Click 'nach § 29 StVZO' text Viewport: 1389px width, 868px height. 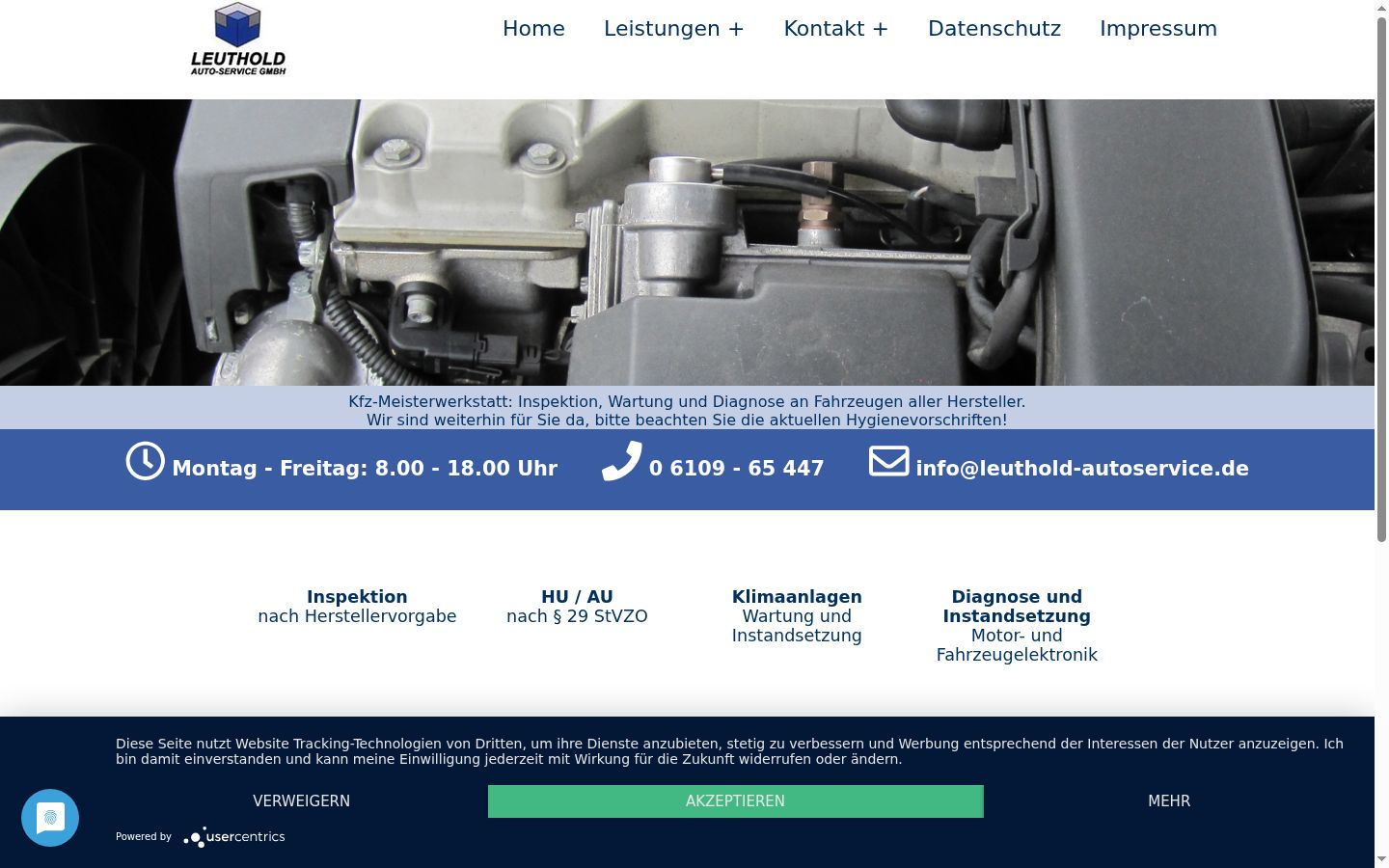577,616
